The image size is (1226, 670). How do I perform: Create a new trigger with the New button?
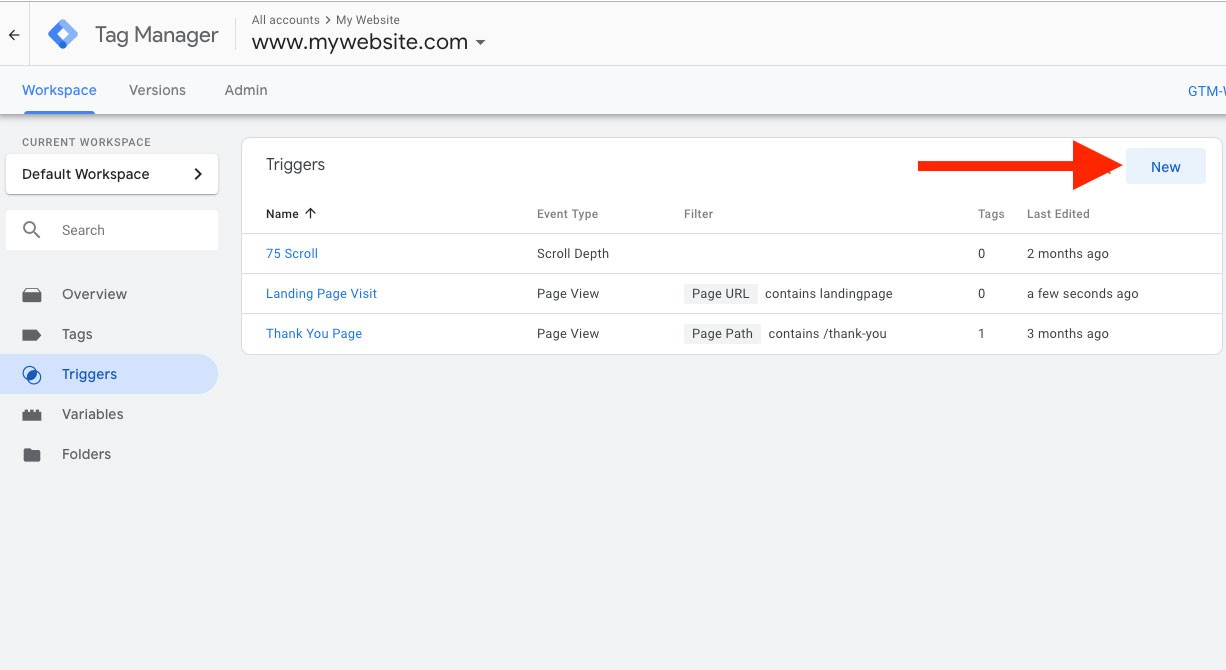click(1165, 166)
